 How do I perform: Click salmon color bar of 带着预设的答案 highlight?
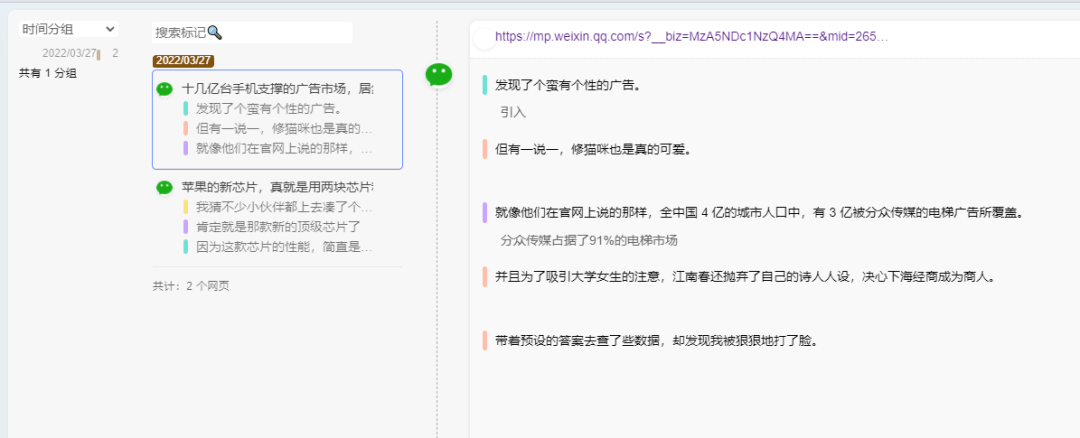485,340
